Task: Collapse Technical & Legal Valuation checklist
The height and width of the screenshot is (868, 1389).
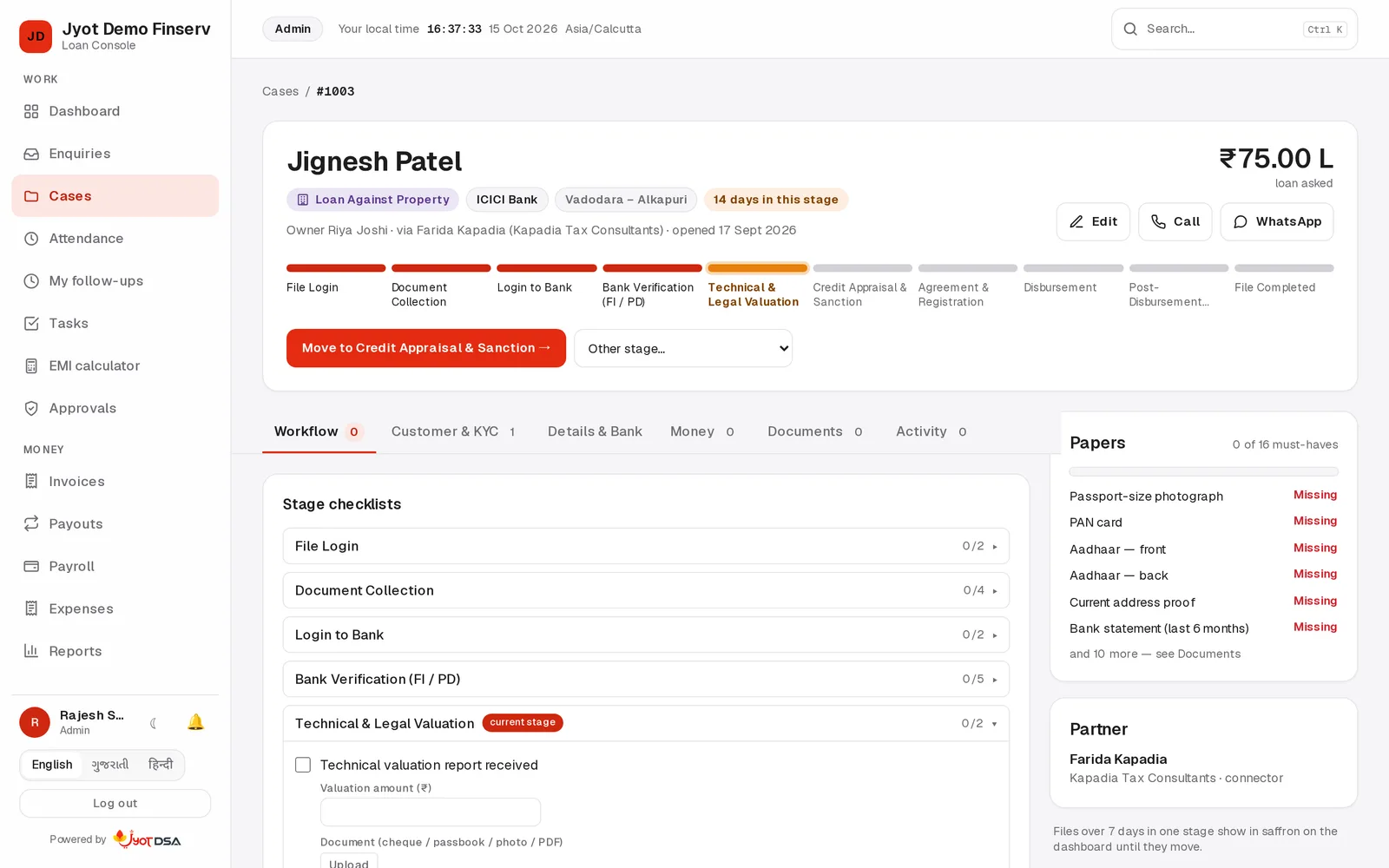Action: tap(646, 723)
